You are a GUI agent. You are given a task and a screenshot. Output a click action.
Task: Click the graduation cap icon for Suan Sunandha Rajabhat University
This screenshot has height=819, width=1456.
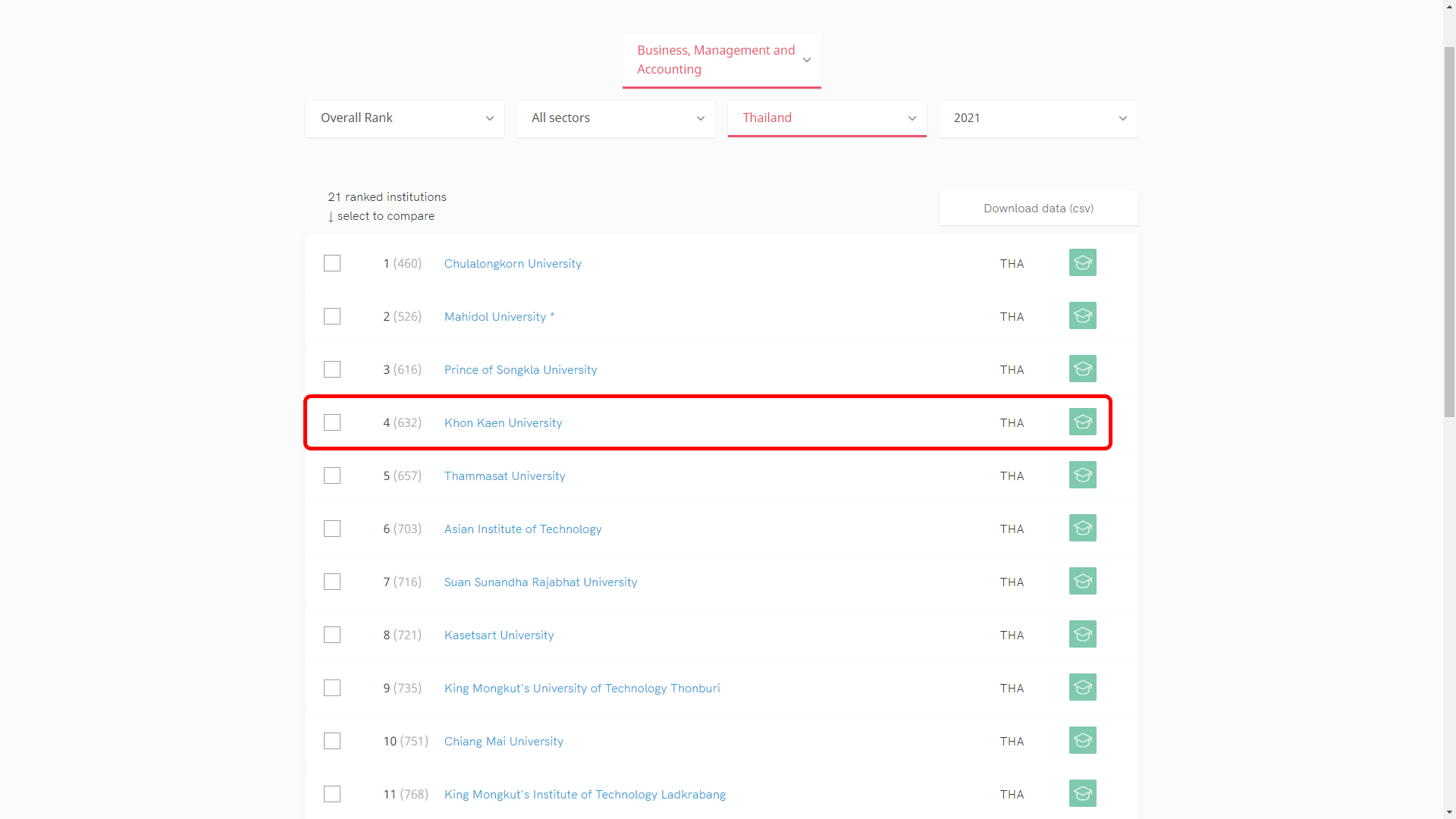coord(1082,581)
